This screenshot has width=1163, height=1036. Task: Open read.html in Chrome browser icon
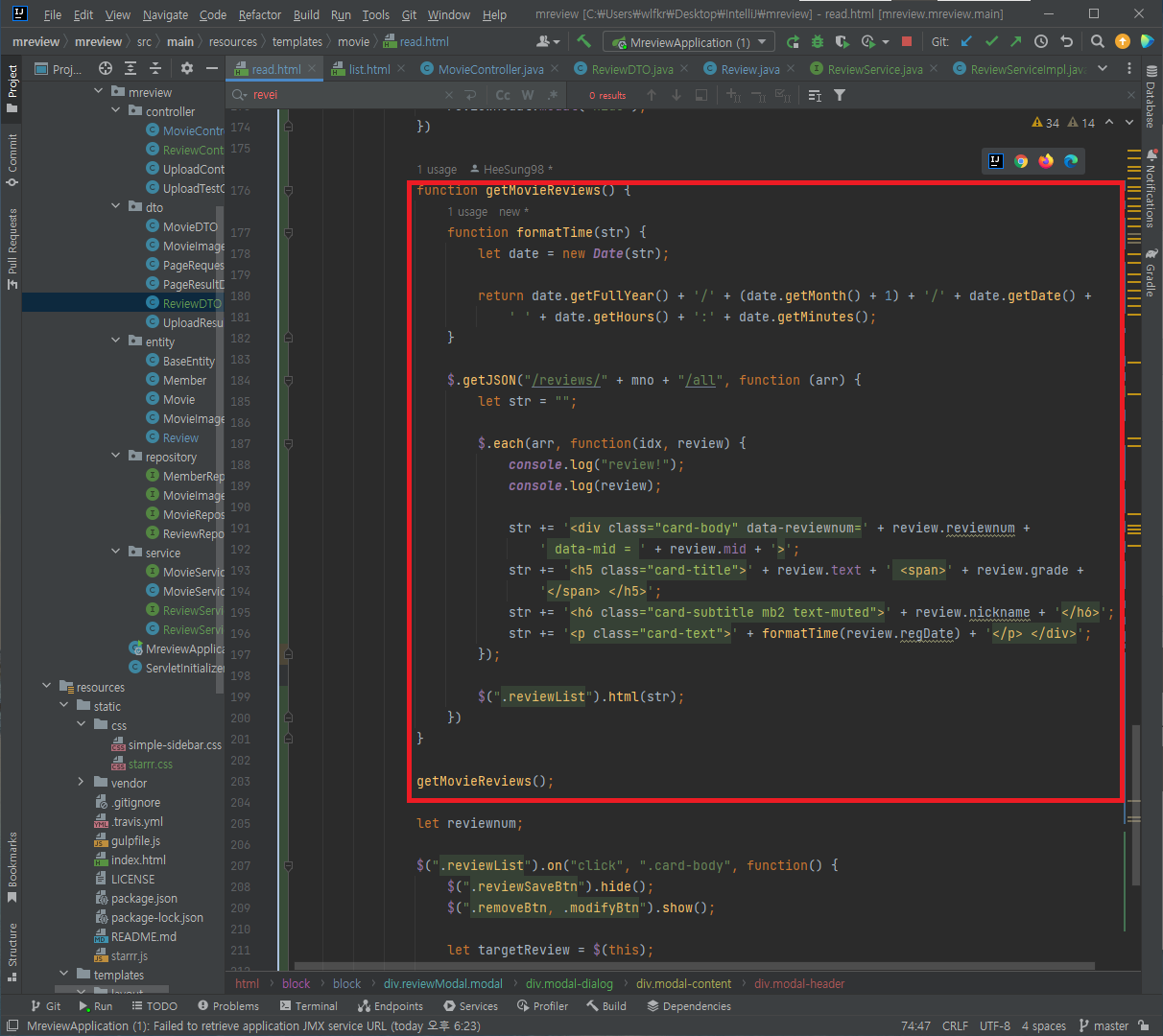pyautogui.click(x=1021, y=161)
